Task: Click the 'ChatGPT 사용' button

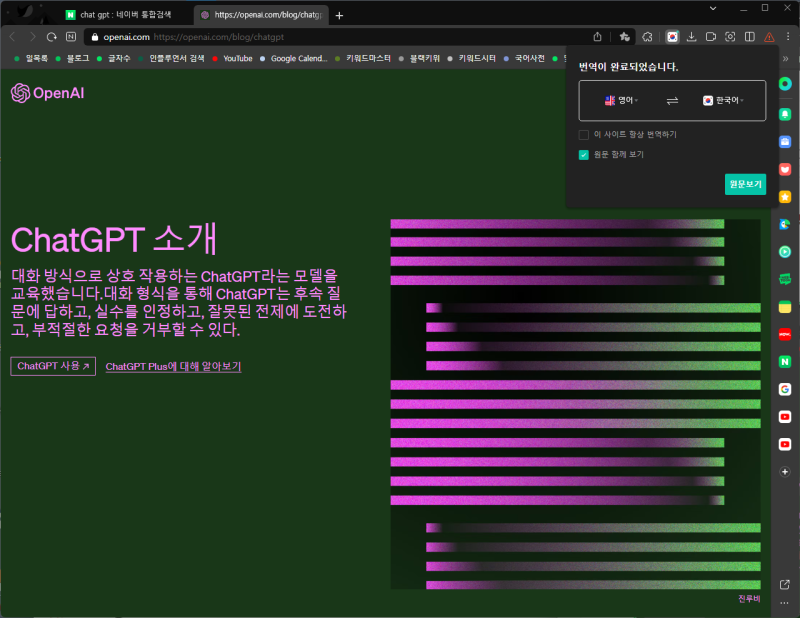Action: [51, 366]
